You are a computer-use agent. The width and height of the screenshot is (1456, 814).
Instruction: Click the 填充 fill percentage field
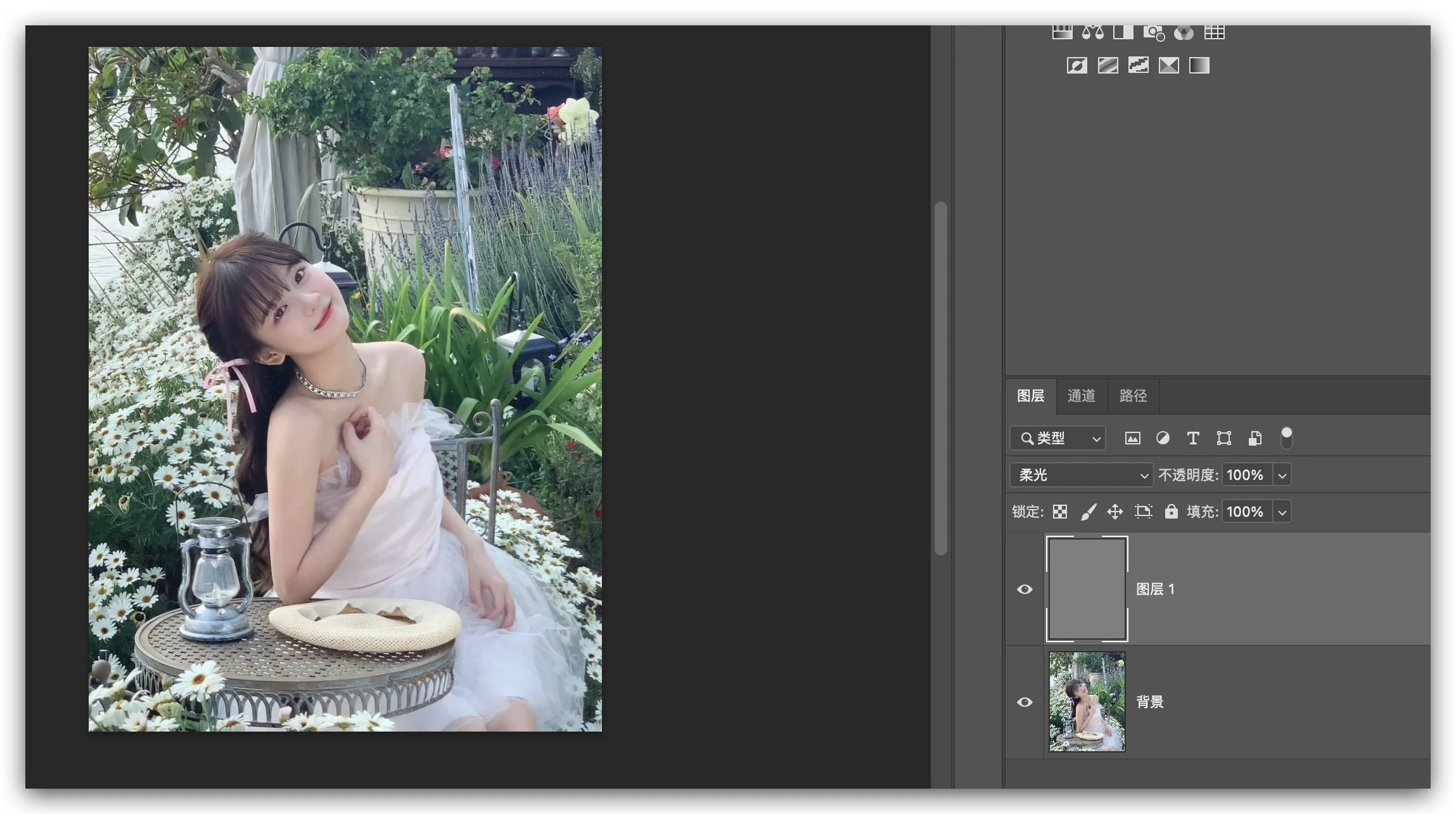pyautogui.click(x=1246, y=512)
